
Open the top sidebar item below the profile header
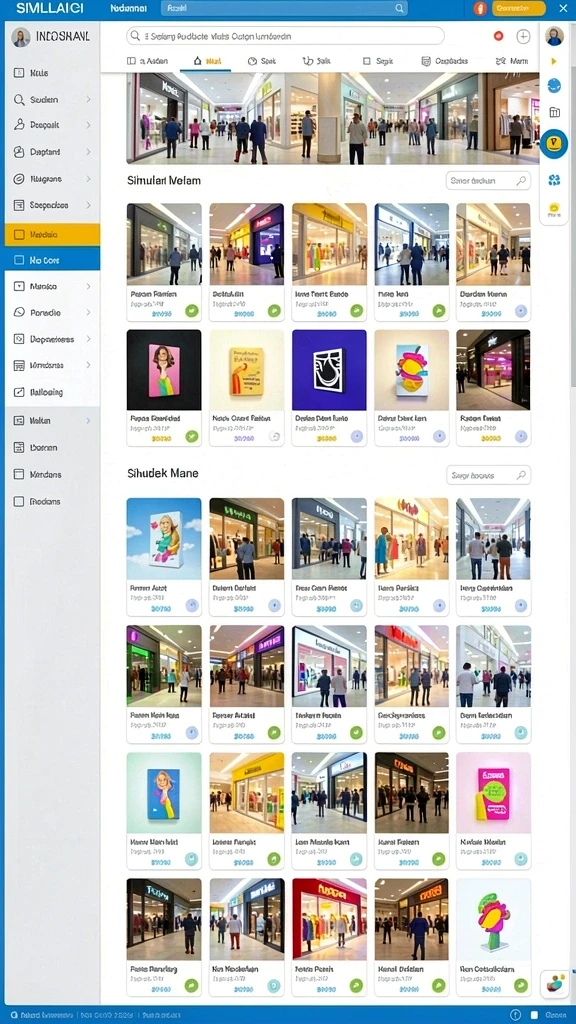pyautogui.click(x=52, y=73)
